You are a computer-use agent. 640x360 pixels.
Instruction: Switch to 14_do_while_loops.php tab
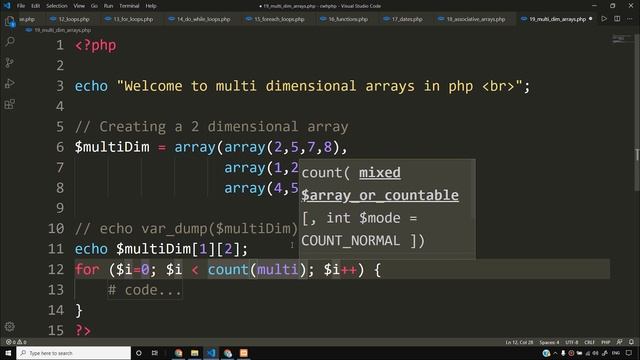pos(200,19)
